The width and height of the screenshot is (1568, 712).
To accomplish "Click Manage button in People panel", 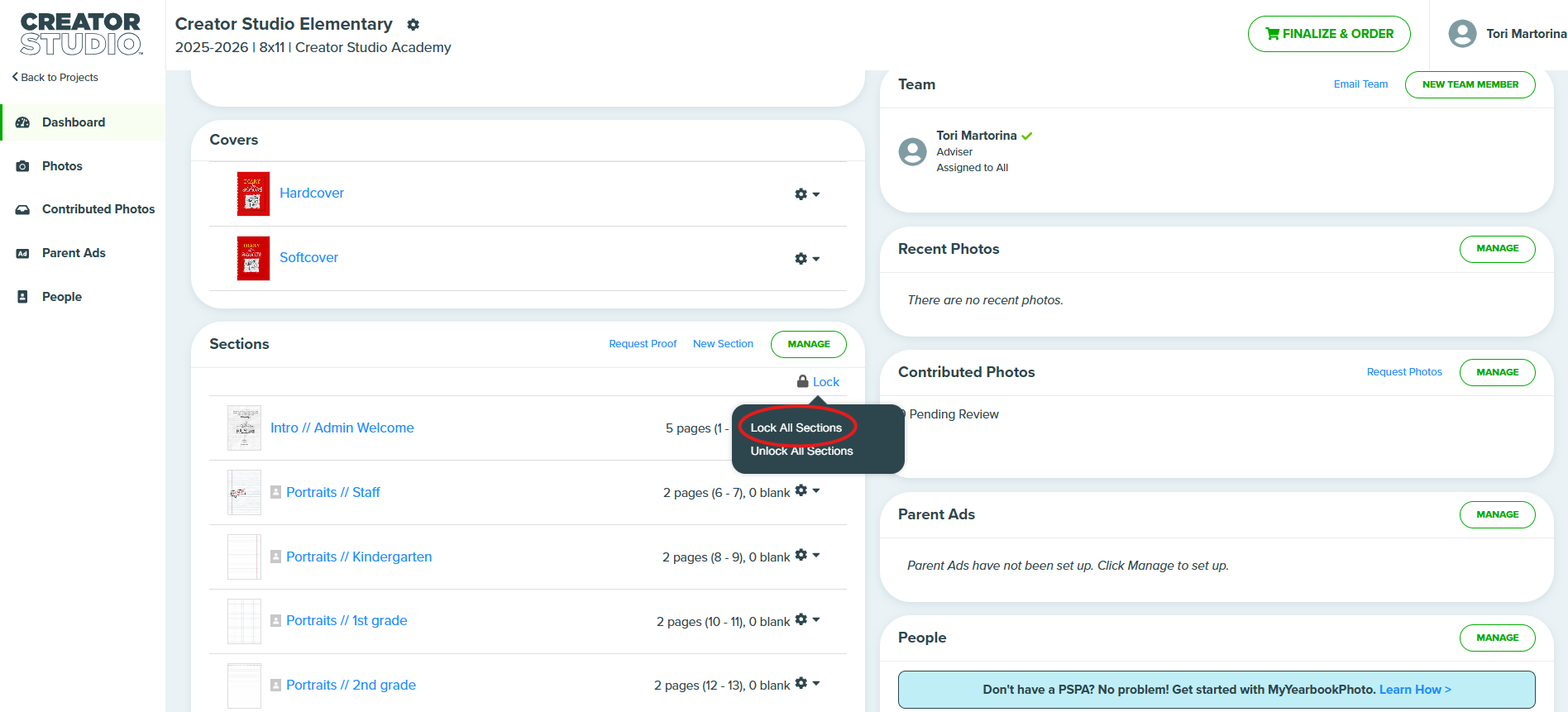I will 1497,638.
